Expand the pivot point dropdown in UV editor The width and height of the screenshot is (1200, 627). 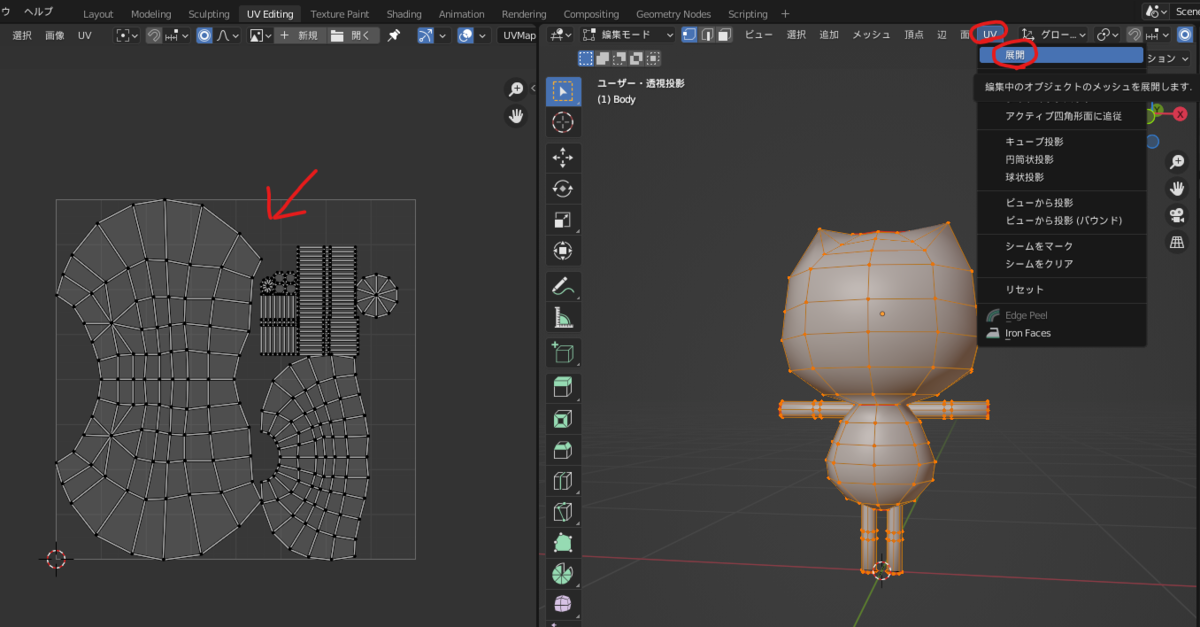126,35
